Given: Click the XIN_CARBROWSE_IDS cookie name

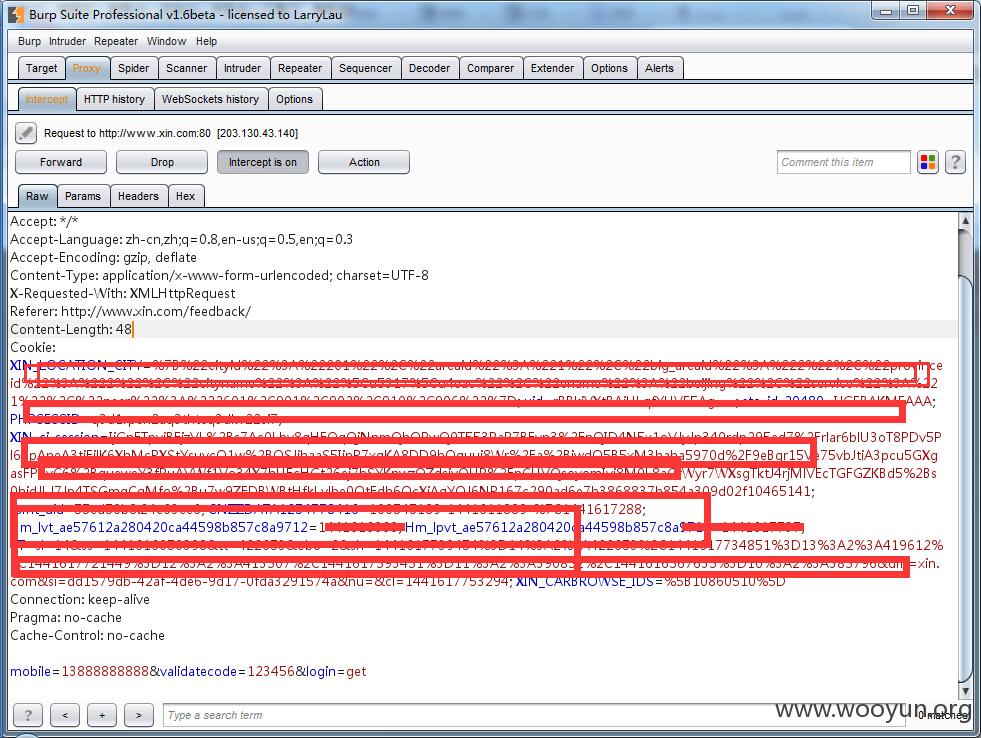Looking at the screenshot, I should click(x=585, y=582).
